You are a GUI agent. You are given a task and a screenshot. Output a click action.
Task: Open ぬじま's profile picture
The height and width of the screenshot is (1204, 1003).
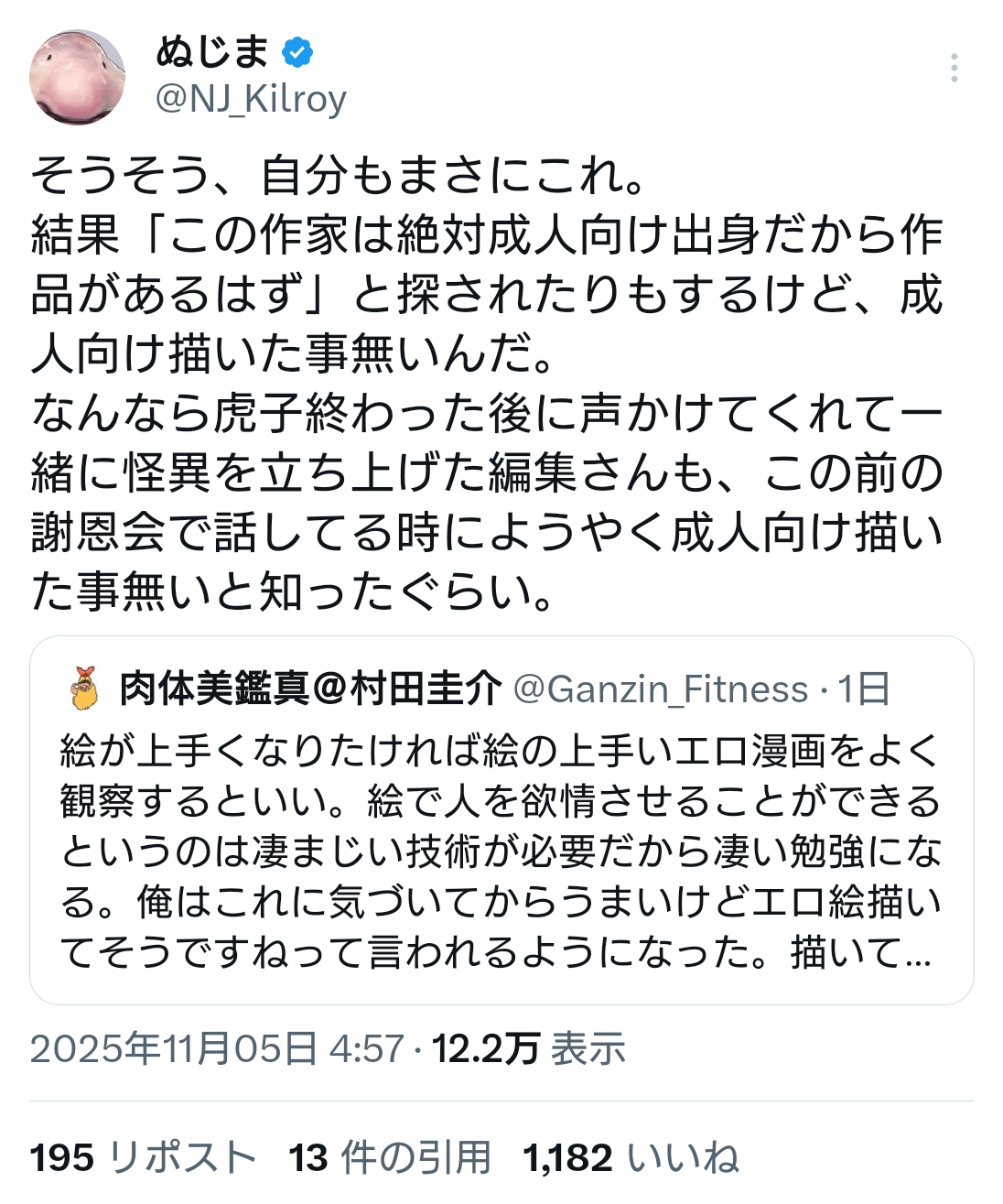coord(77,77)
